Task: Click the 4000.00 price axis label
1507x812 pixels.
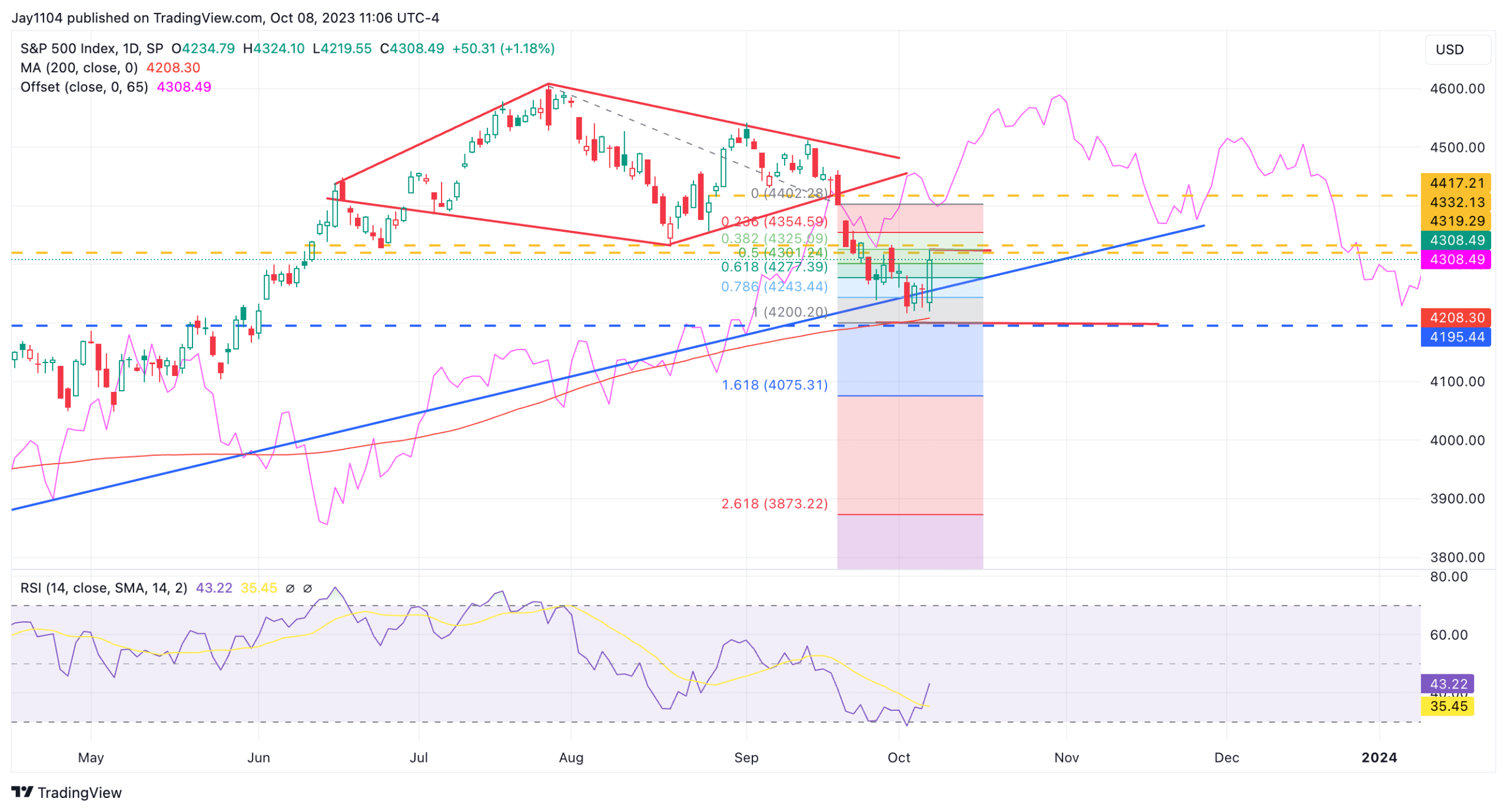Action: click(x=1458, y=441)
